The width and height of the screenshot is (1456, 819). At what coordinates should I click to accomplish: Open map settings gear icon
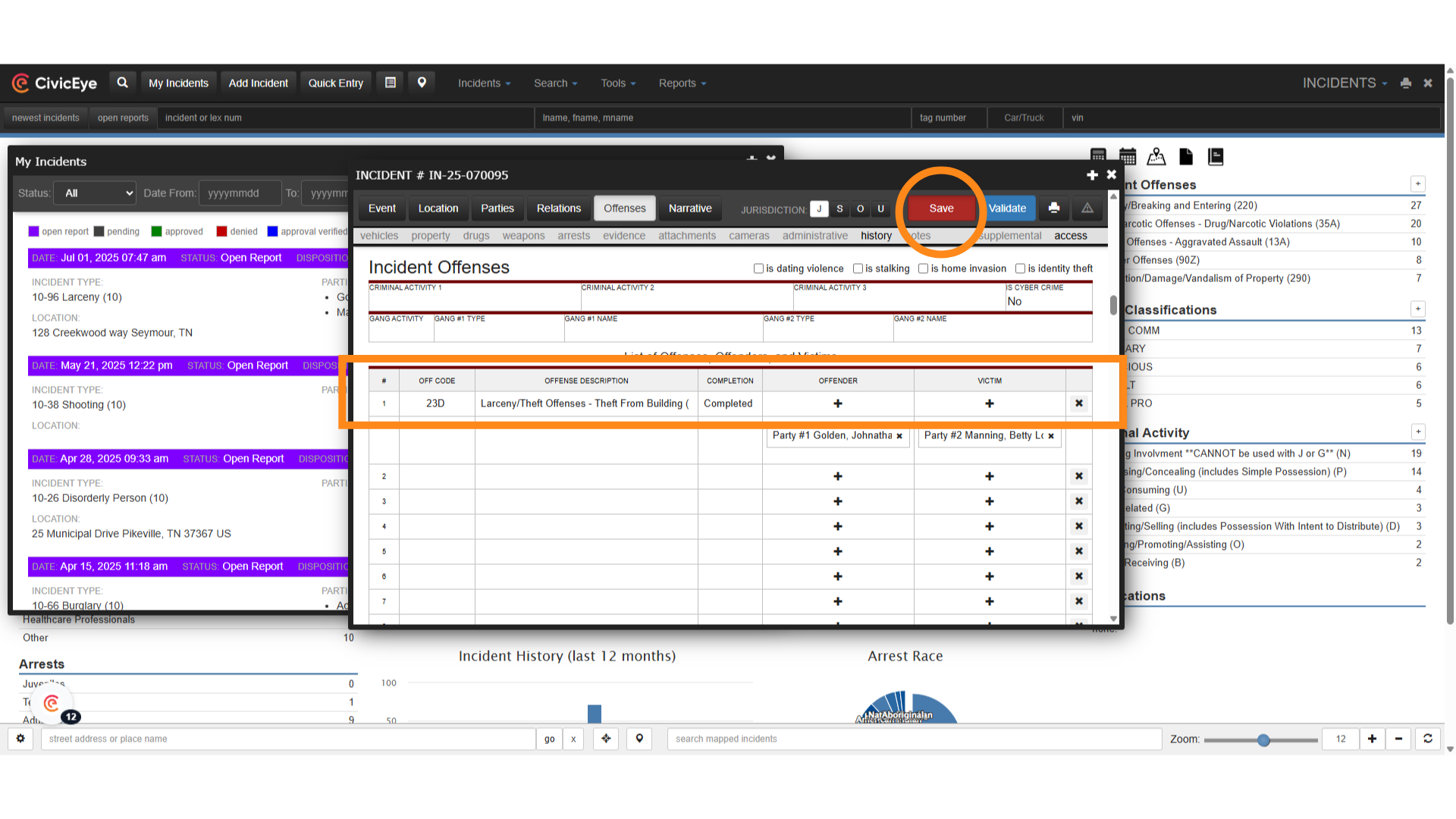pos(20,739)
